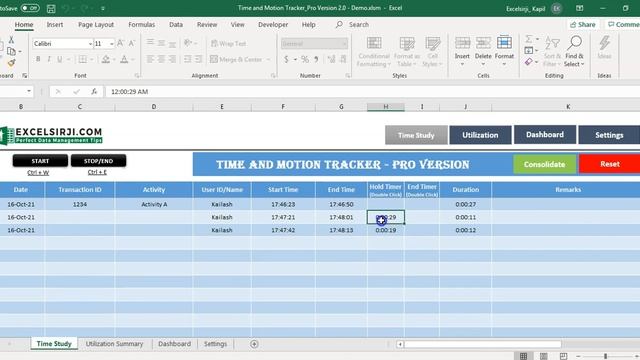
Task: Click Increase Font Size icon
Action: tap(120, 43)
